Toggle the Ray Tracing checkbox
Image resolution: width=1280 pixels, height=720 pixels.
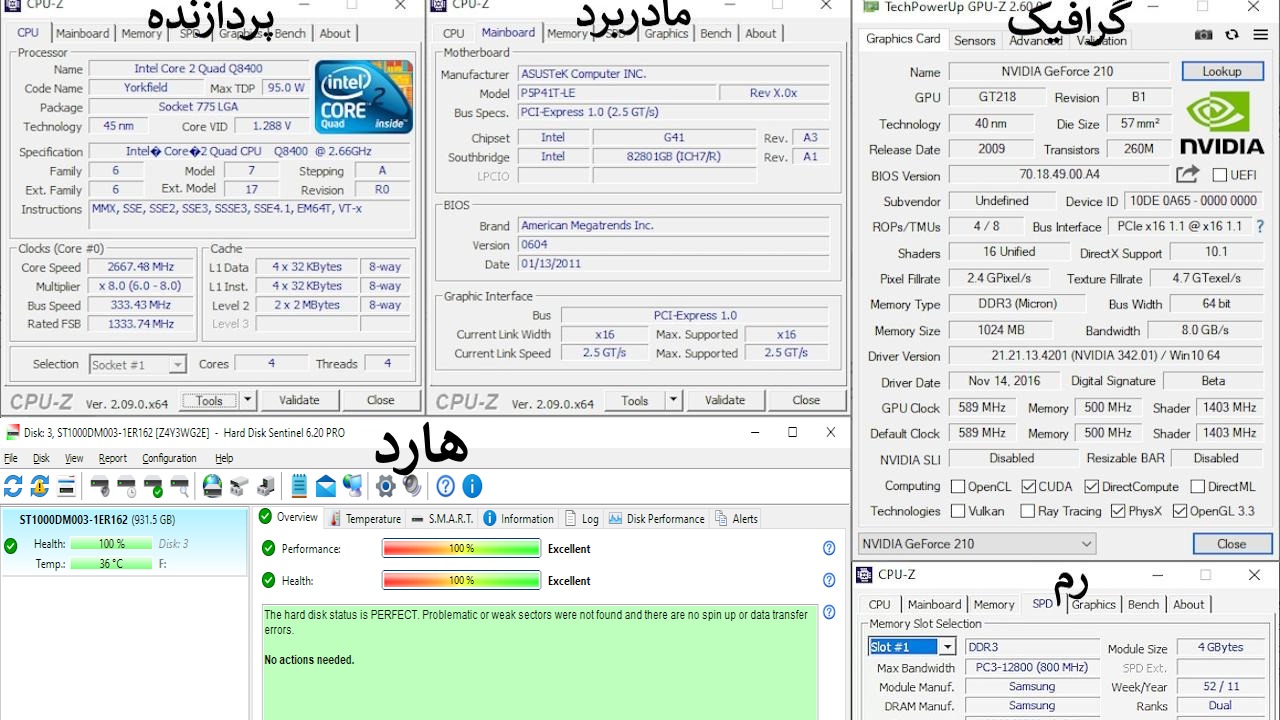pyautogui.click(x=1028, y=511)
